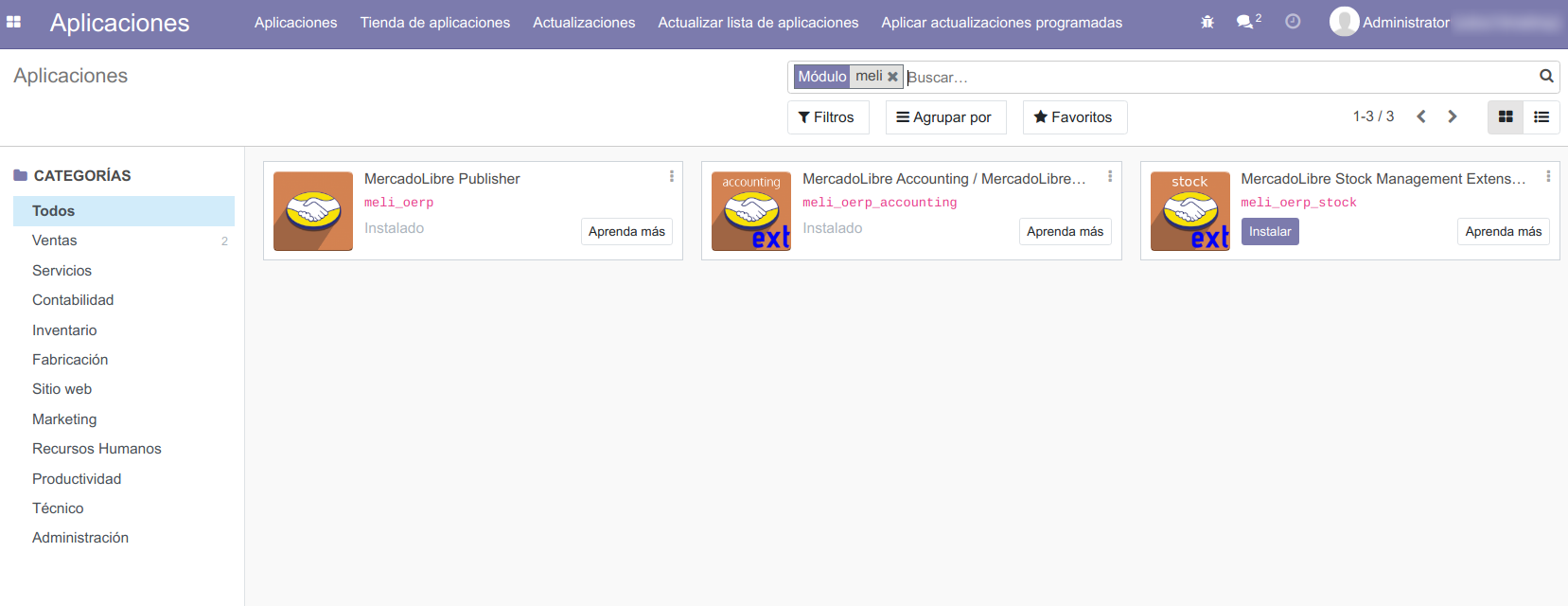Click the MercadoLibre Publisher module icon
Viewport: 1568px width, 606px height.
[x=313, y=211]
